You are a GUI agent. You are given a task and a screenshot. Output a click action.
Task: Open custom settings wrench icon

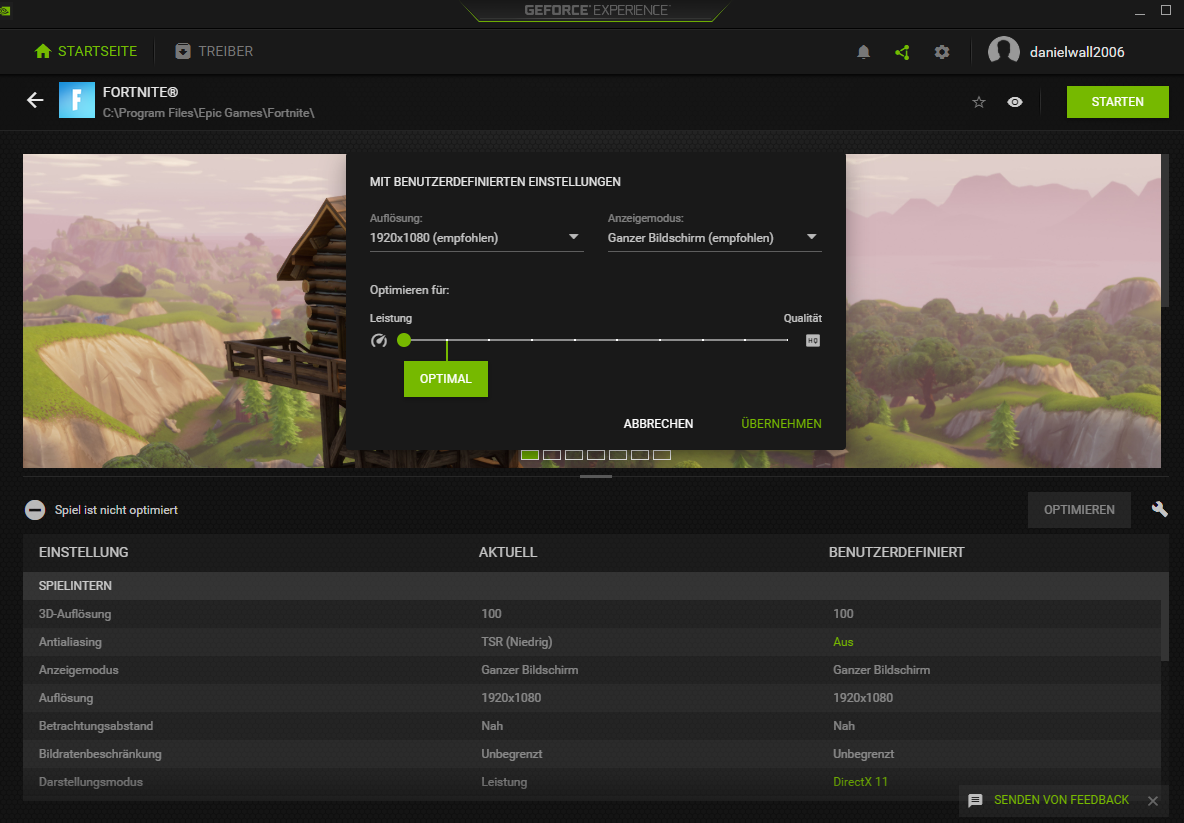1159,510
